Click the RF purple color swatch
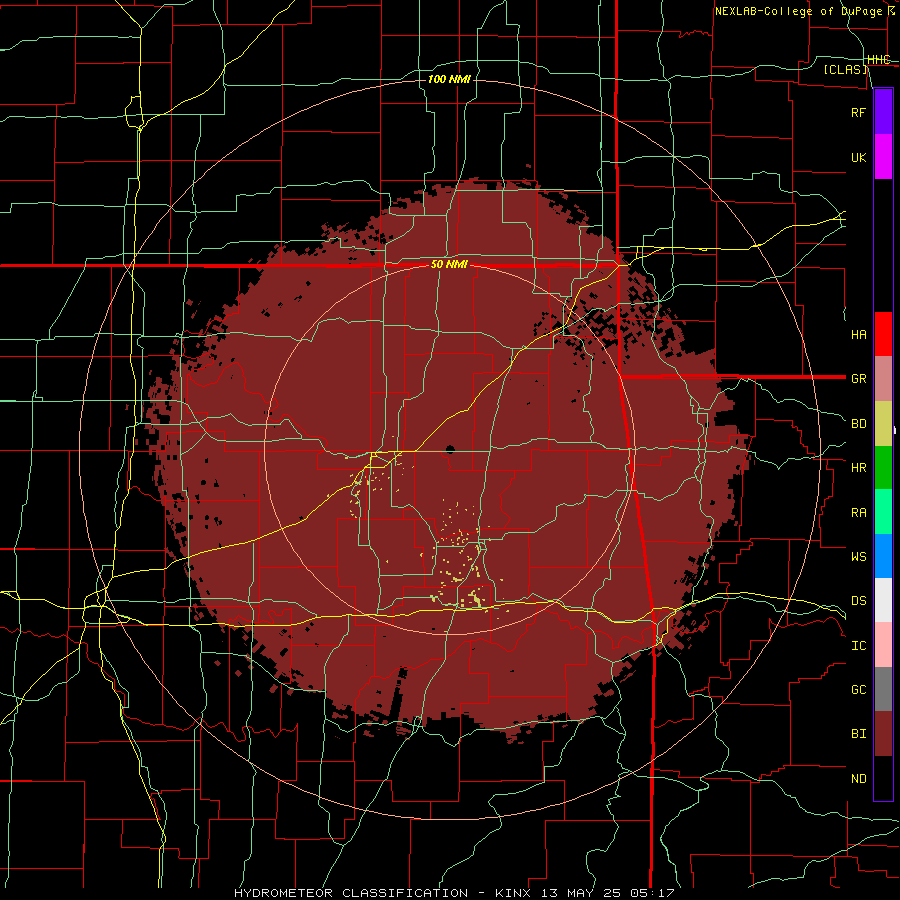The height and width of the screenshot is (900, 900). 883,112
